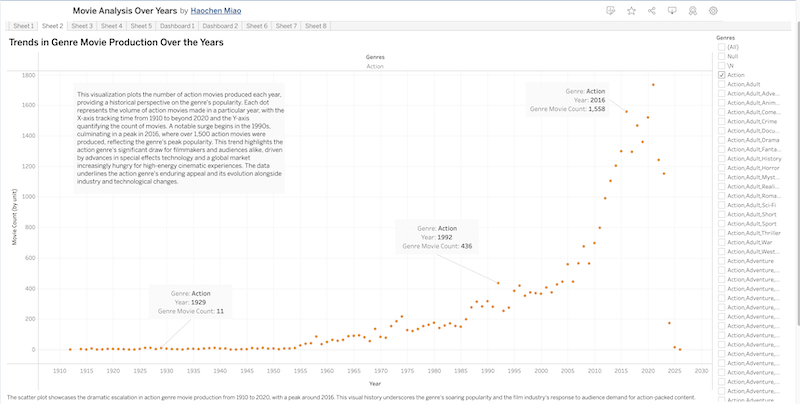Screen dimensions: 800x404
Task: Open the Dashboard 1 tab
Action: pos(176,25)
